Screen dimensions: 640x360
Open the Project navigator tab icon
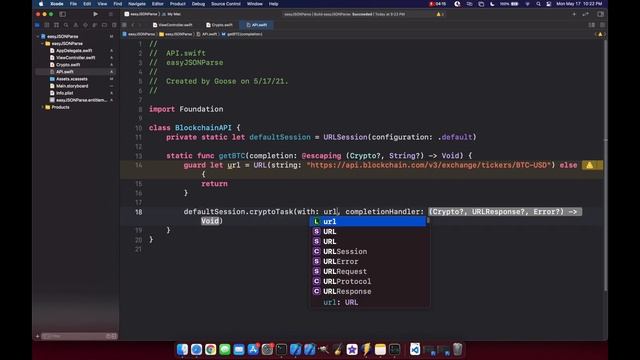point(38,25)
